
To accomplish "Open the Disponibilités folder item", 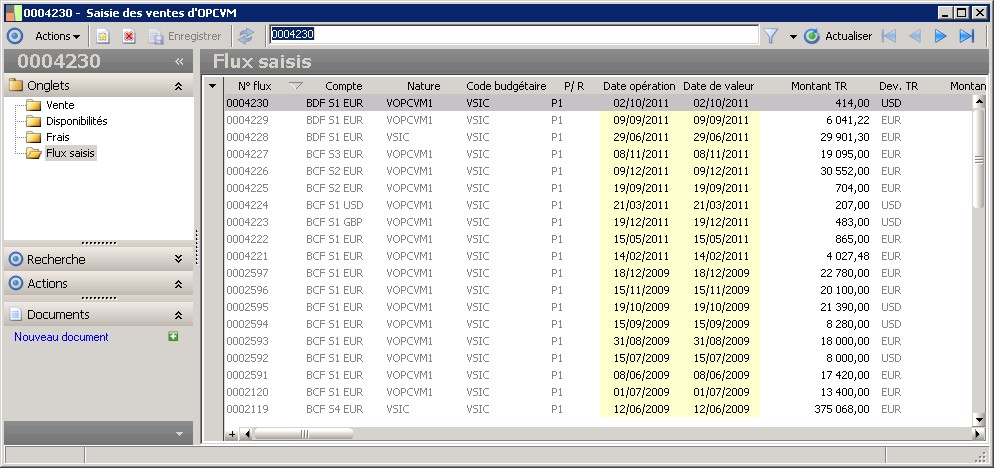I will pos(76,121).
